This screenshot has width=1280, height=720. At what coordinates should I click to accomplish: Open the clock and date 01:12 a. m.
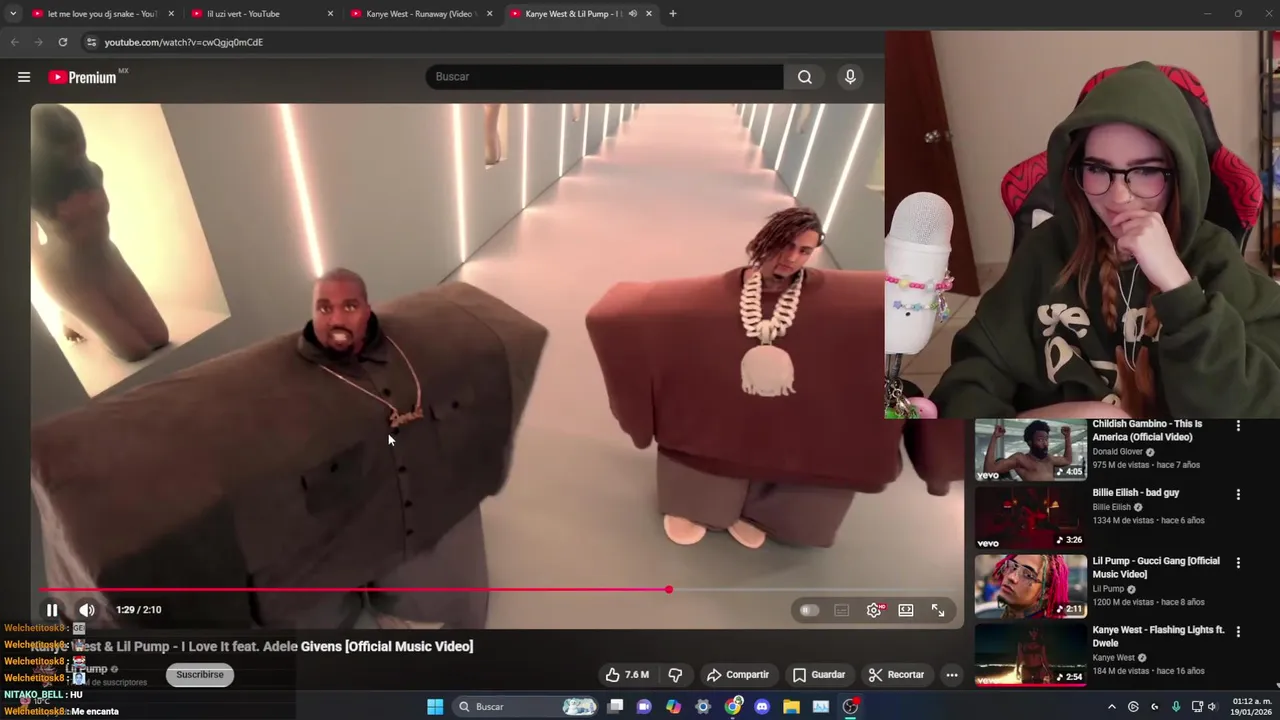click(1252, 707)
